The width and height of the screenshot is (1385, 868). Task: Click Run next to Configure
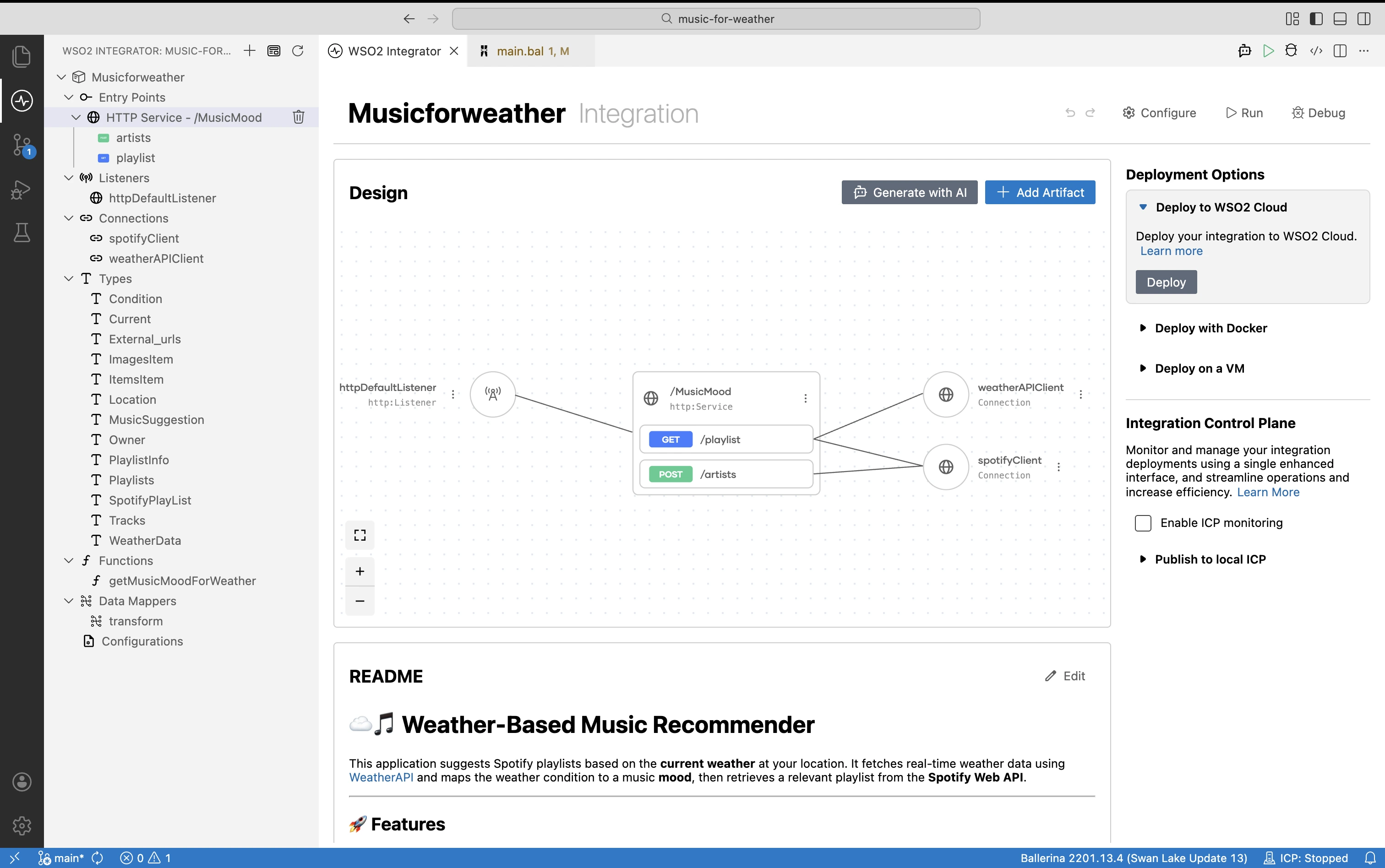point(1244,113)
